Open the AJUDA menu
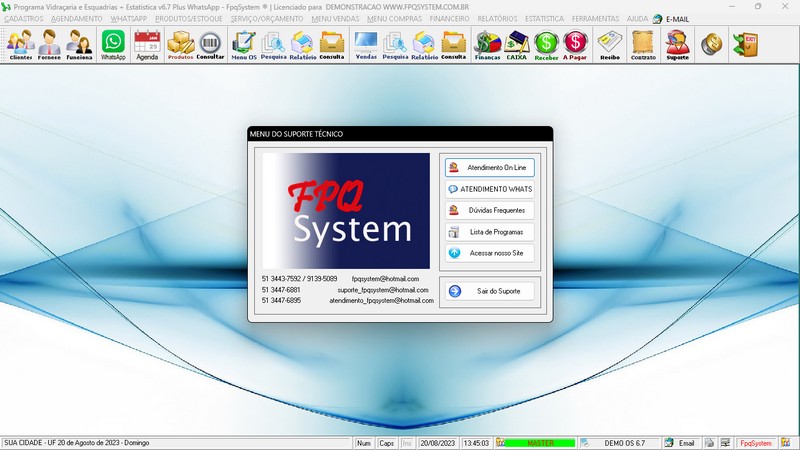This screenshot has height=450, width=800. (637, 19)
